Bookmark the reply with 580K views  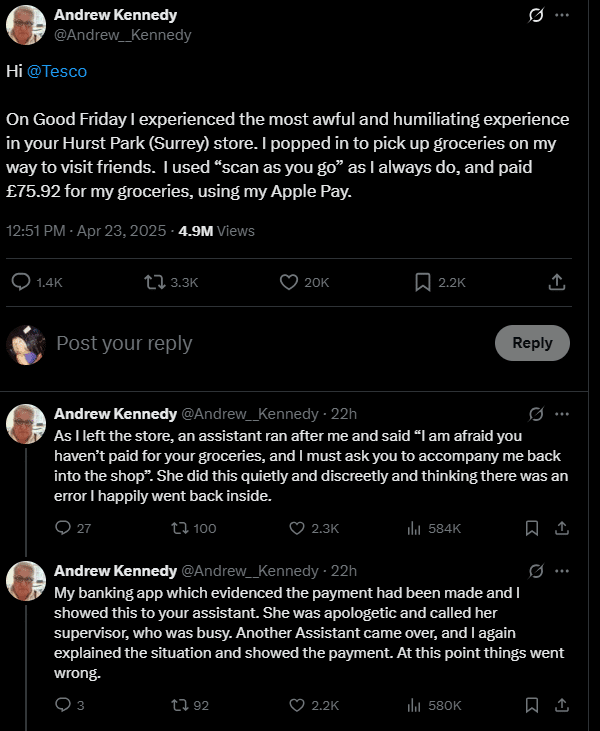click(x=532, y=705)
